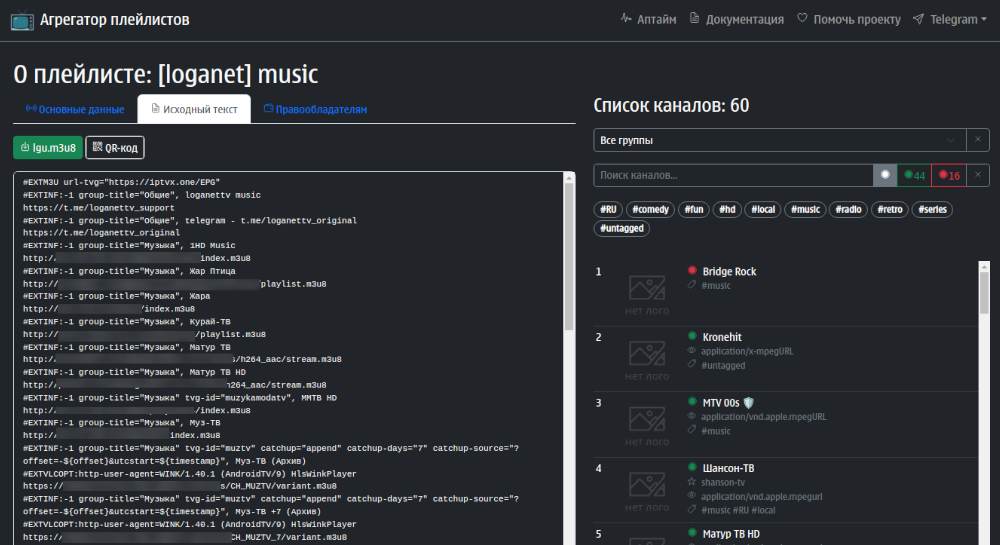Select the Исходный текст tab
This screenshot has height=545, width=1000.
(x=194, y=109)
